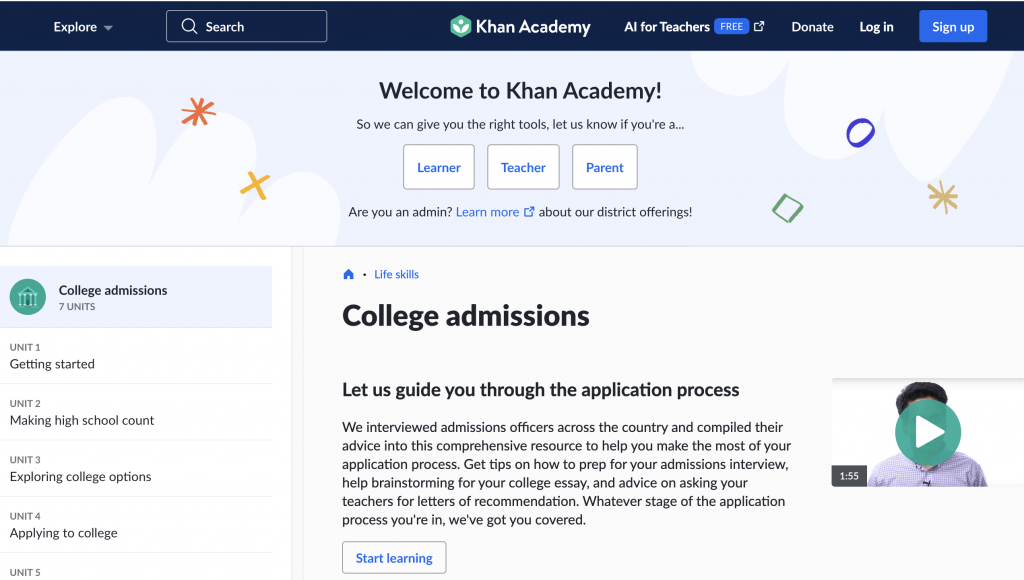Select the Learner role button
The height and width of the screenshot is (580, 1024).
point(439,167)
